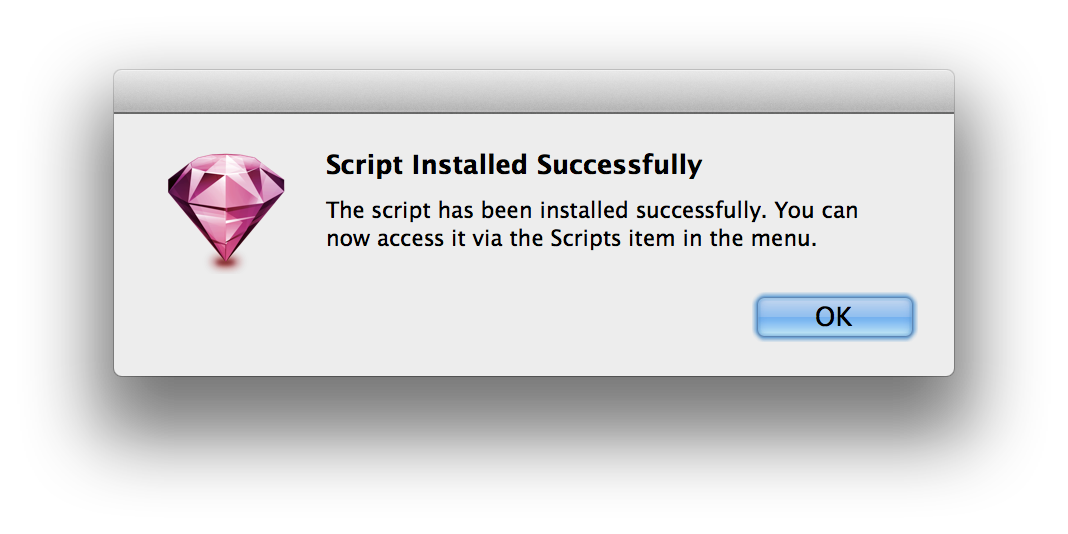1068x534 pixels.
Task: Click the word Successfully in the bold heading
Action: coord(619,166)
